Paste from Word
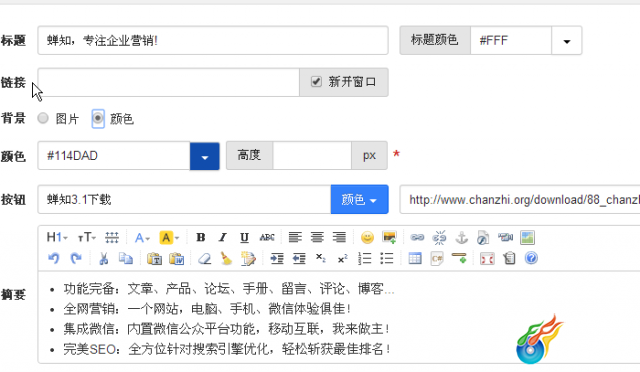Image resolution: width=640 pixels, height=372 pixels. 176,258
